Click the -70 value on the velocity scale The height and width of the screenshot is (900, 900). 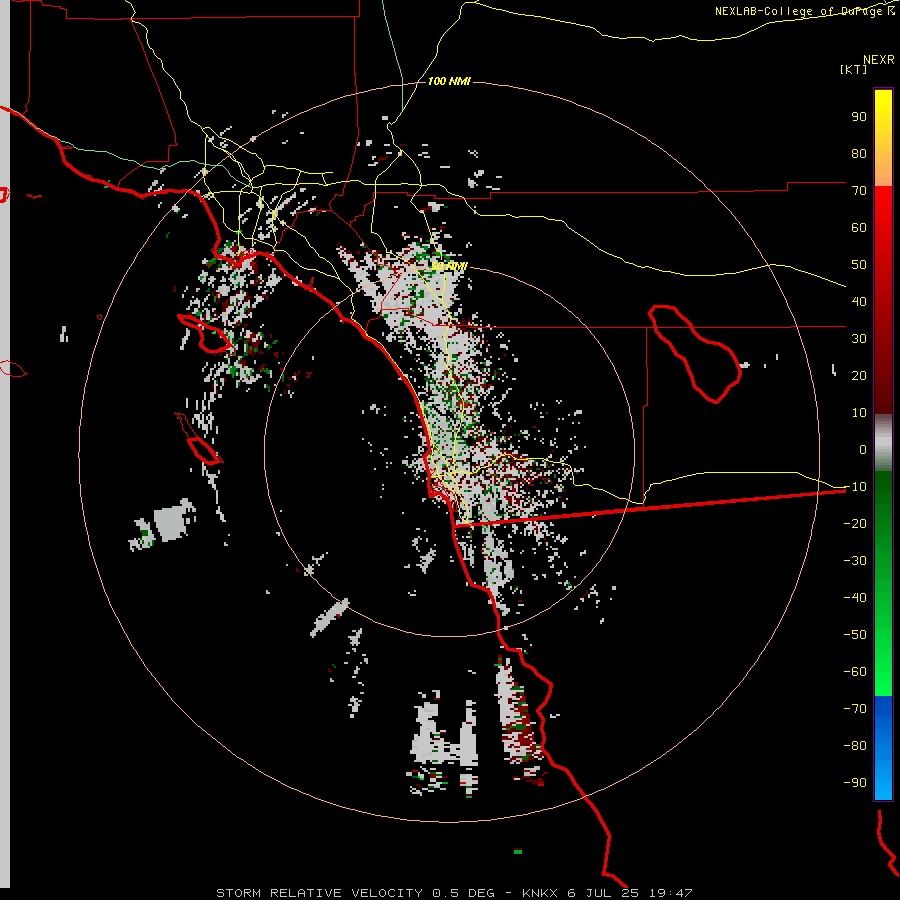click(x=855, y=708)
